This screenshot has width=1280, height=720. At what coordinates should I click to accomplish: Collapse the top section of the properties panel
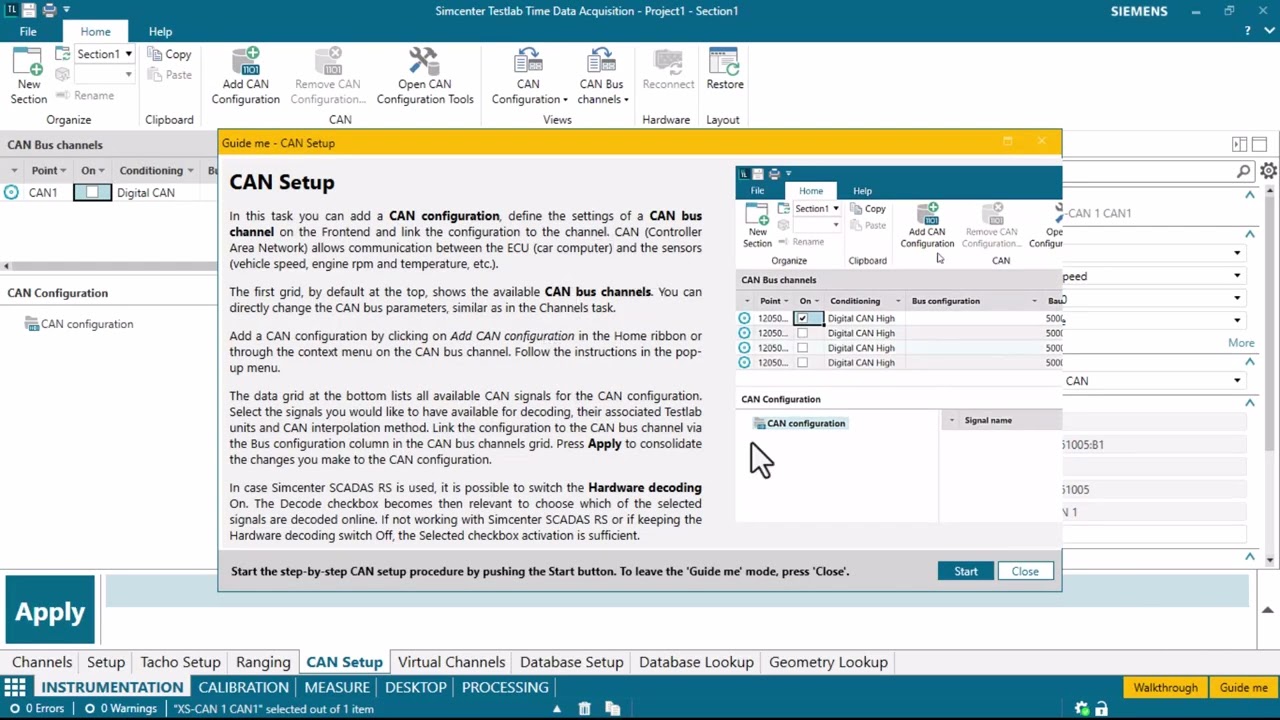[1250, 195]
